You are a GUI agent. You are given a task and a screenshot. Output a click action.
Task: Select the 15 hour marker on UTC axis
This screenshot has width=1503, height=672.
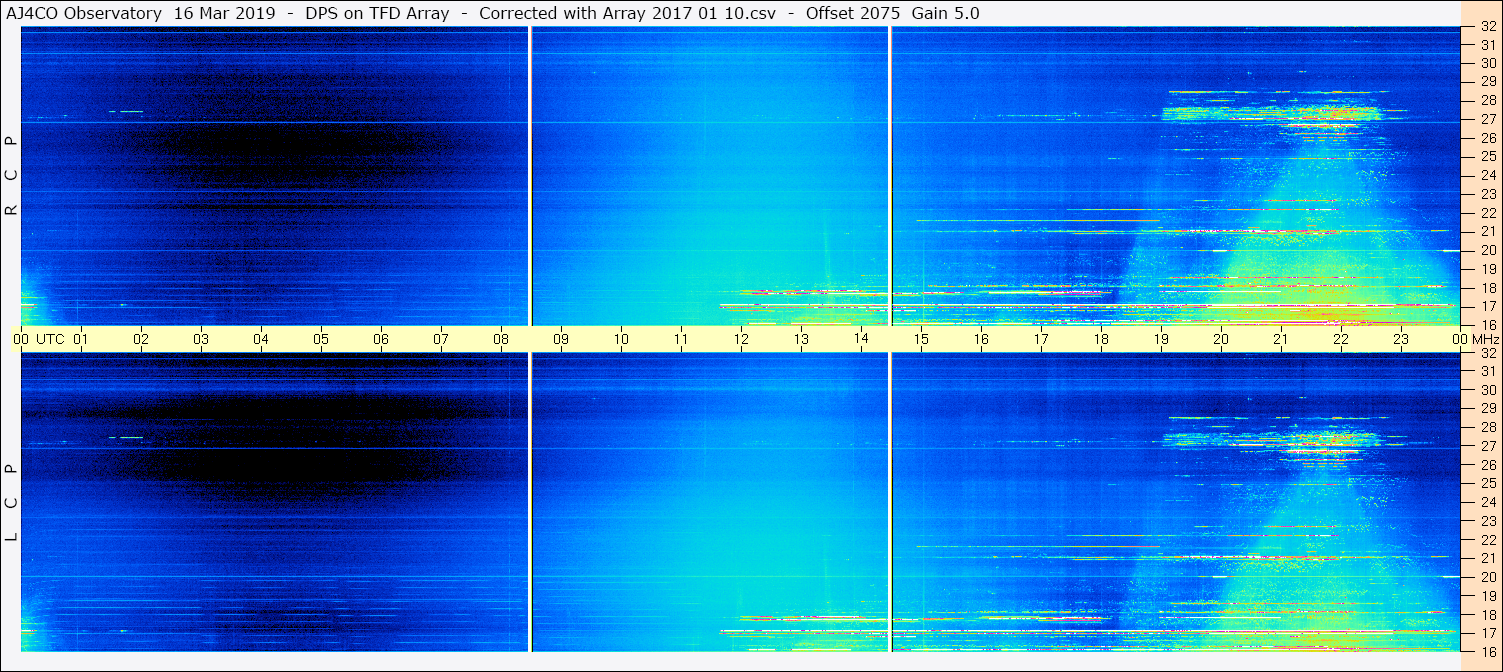pyautogui.click(x=921, y=339)
